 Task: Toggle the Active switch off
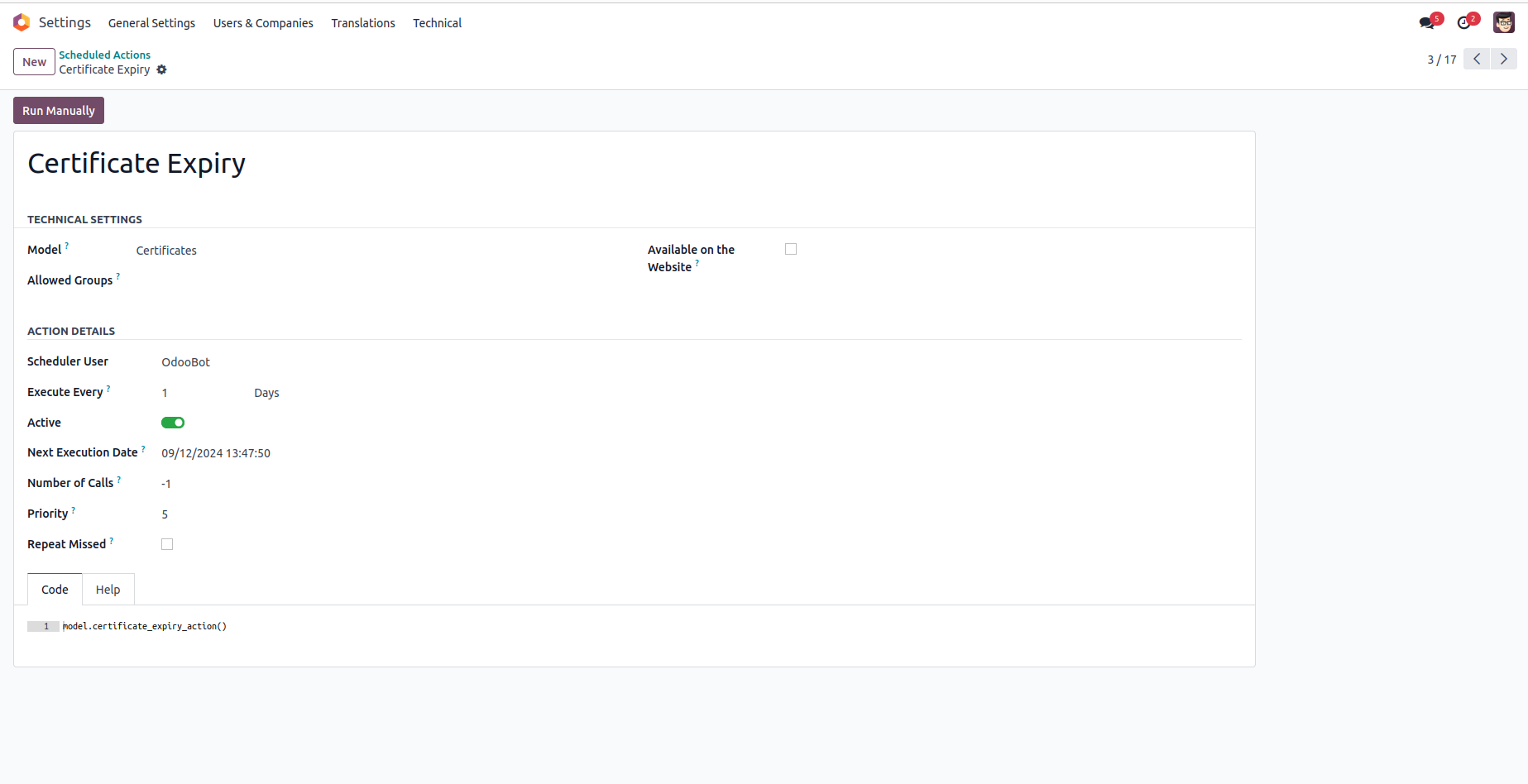point(173,423)
